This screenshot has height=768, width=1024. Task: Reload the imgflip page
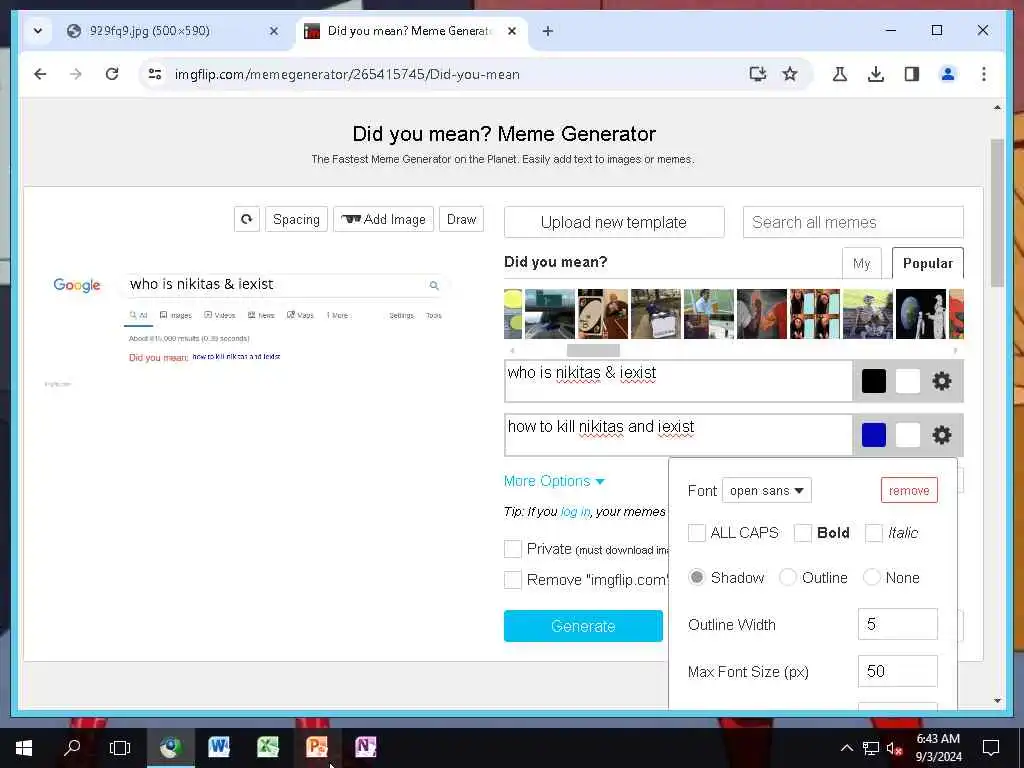click(112, 74)
